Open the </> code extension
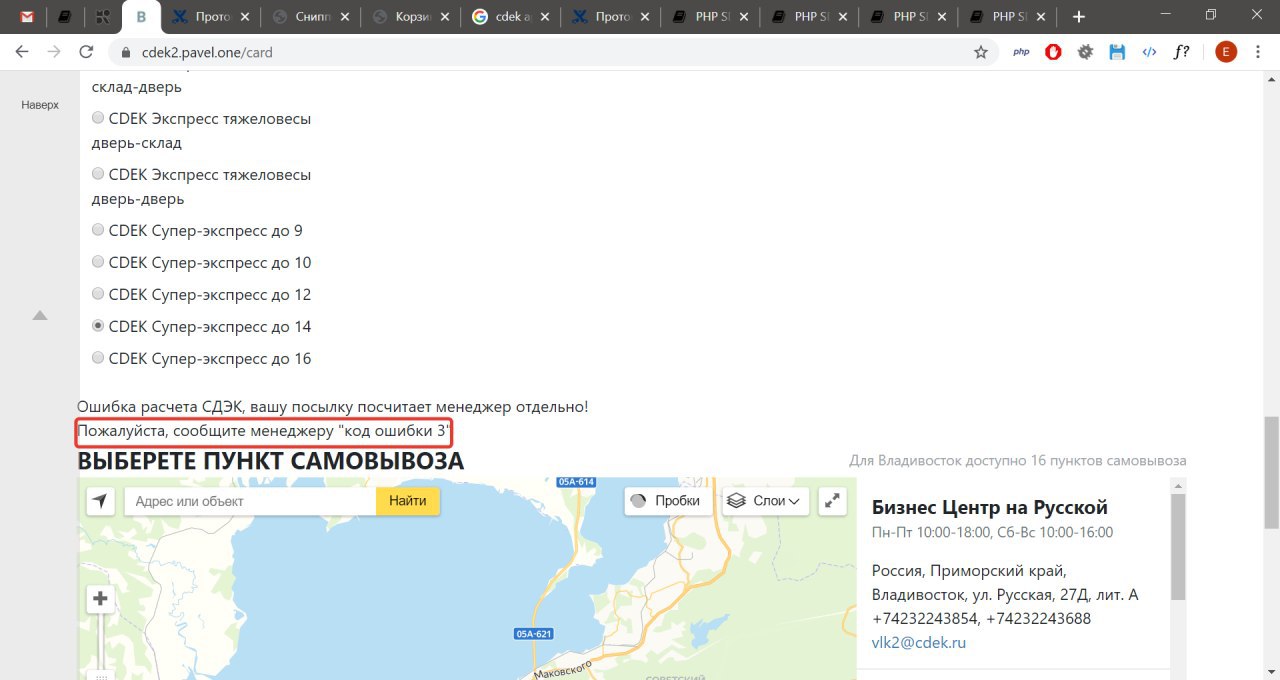Image resolution: width=1280 pixels, height=680 pixels. point(1149,52)
